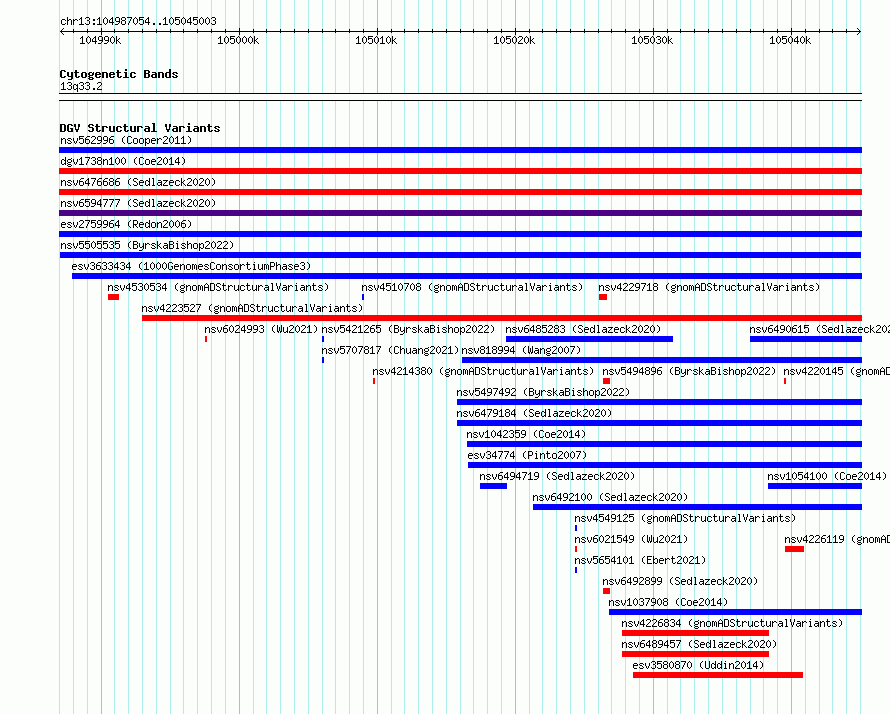The image size is (890, 714).
Task: Click nsv1054100 (Coe2014) label
Action: click(827, 476)
